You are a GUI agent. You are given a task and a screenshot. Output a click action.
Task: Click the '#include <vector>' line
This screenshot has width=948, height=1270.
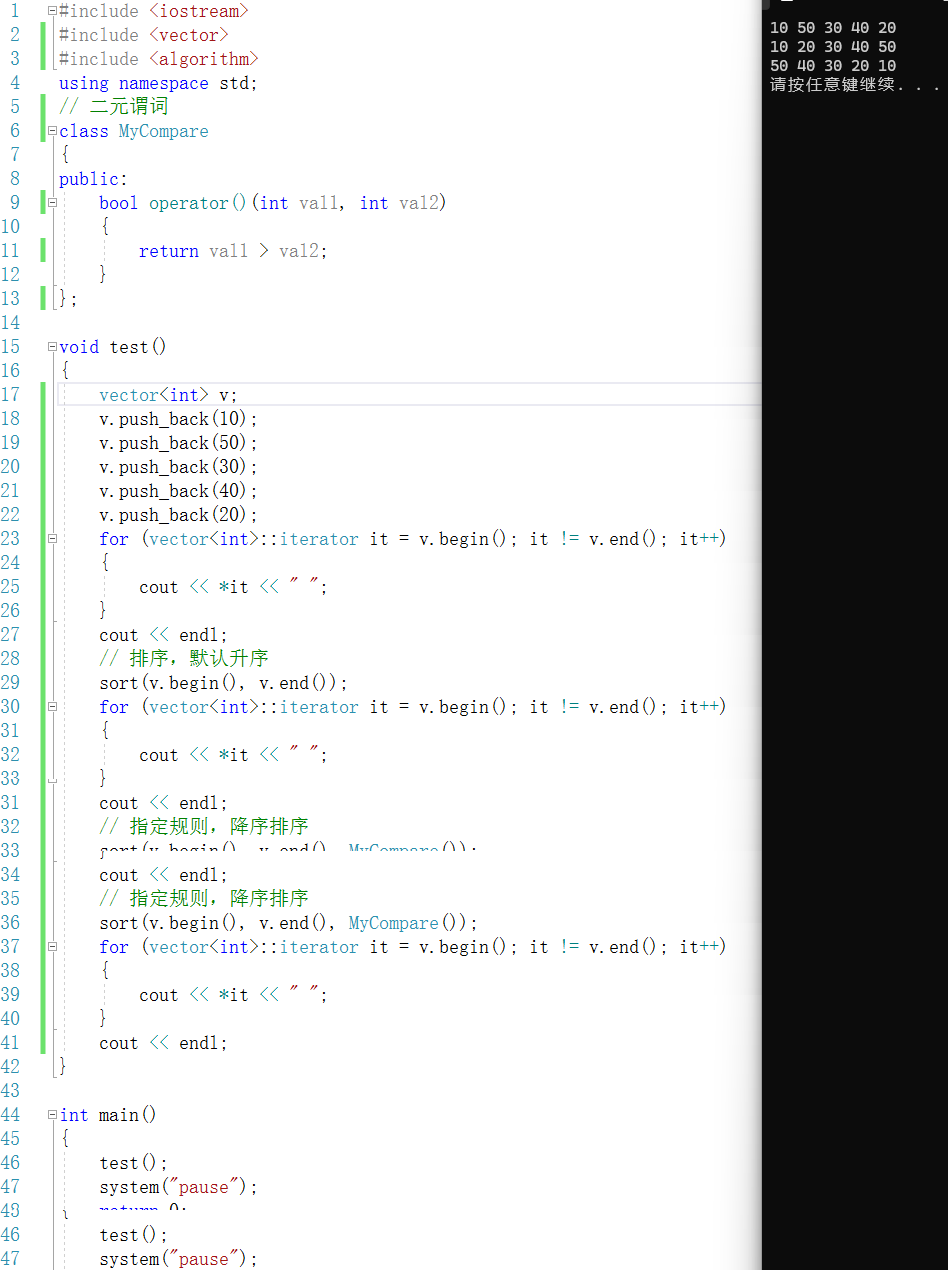(143, 35)
